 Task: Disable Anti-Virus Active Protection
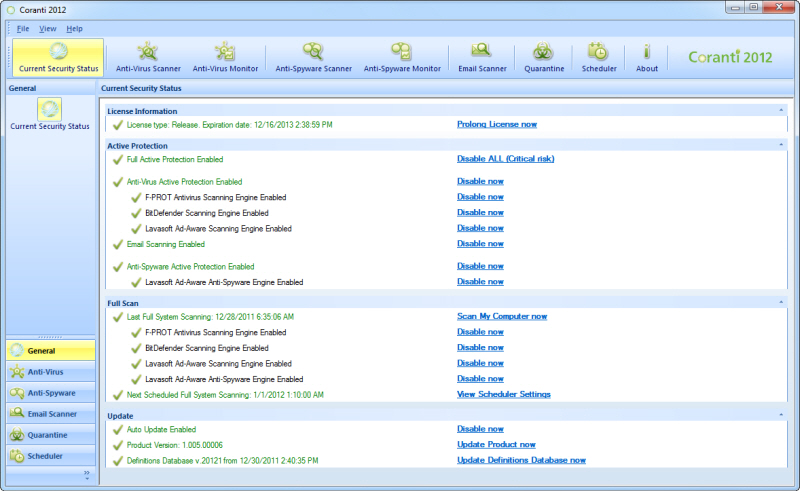[480, 181]
